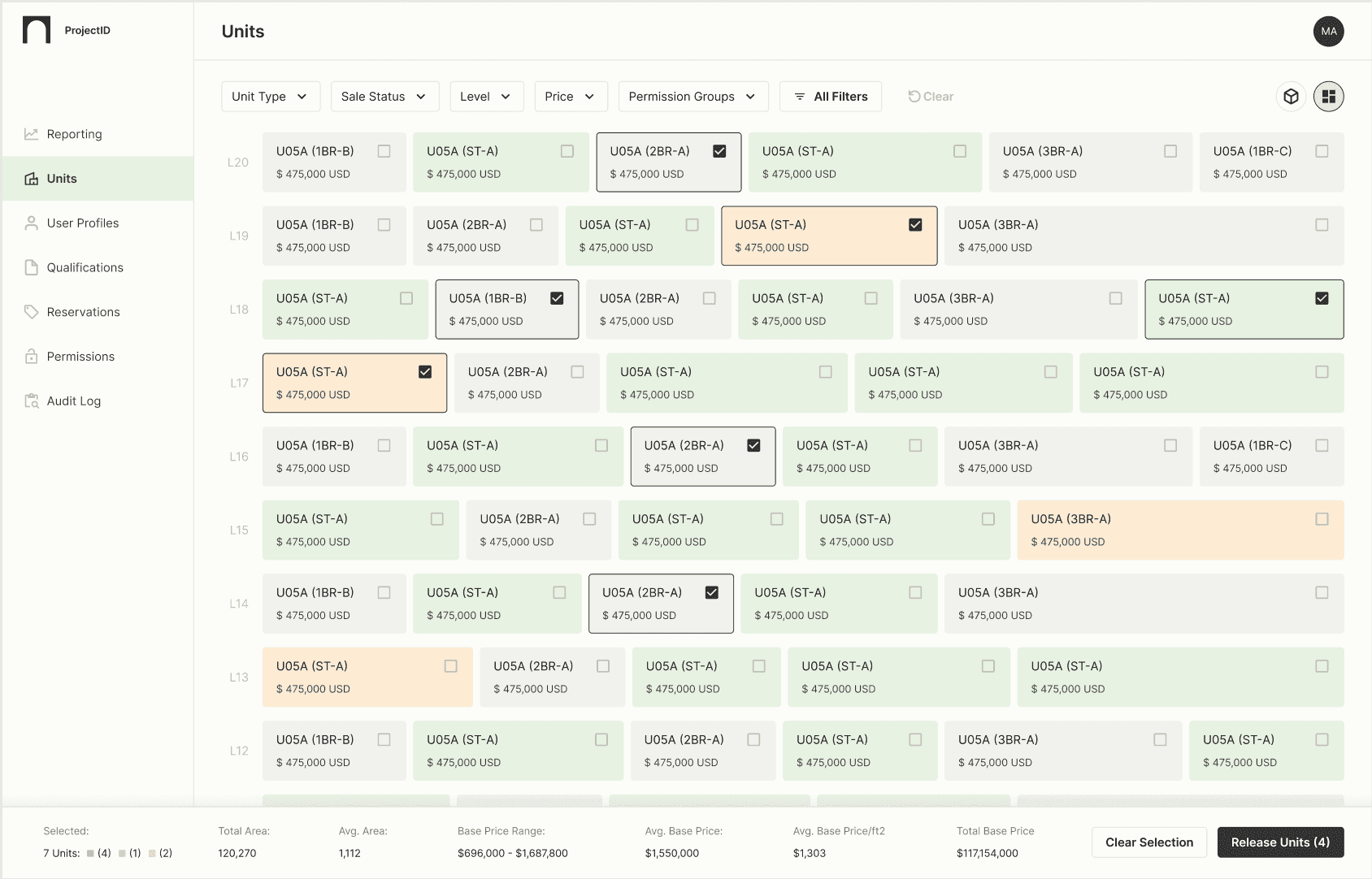This screenshot has width=1372, height=879.
Task: Select Units in the sidebar
Action: (x=62, y=179)
